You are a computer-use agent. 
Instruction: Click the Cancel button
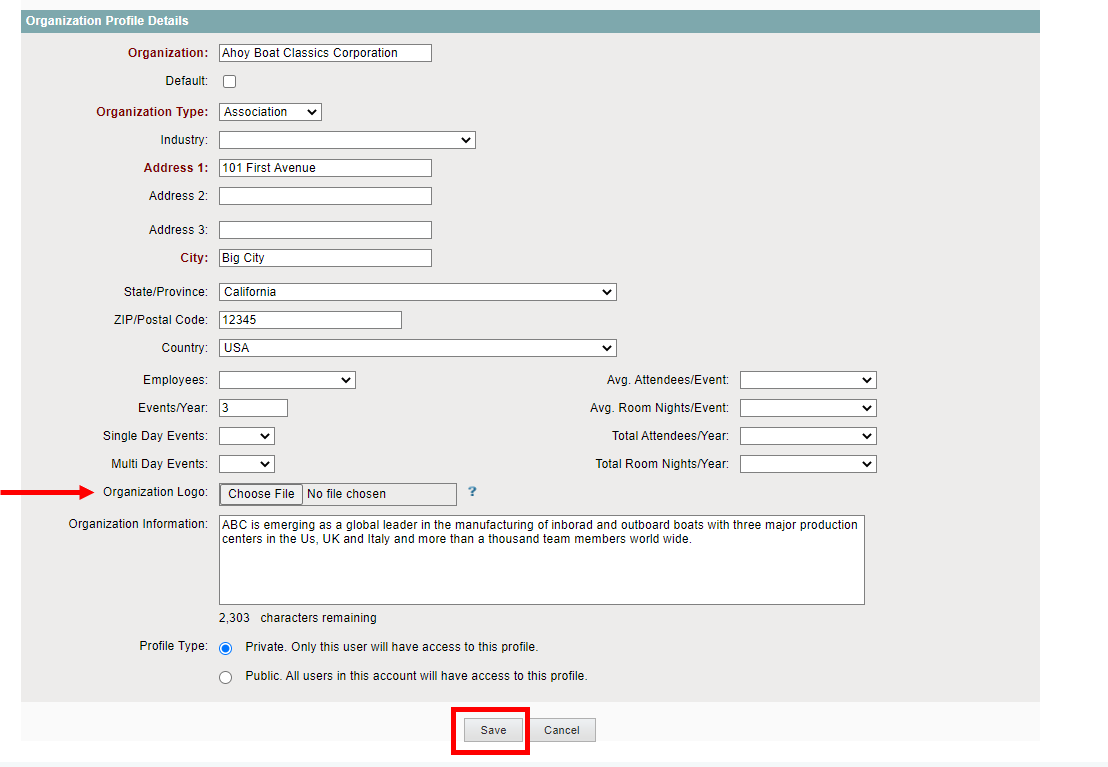(561, 730)
